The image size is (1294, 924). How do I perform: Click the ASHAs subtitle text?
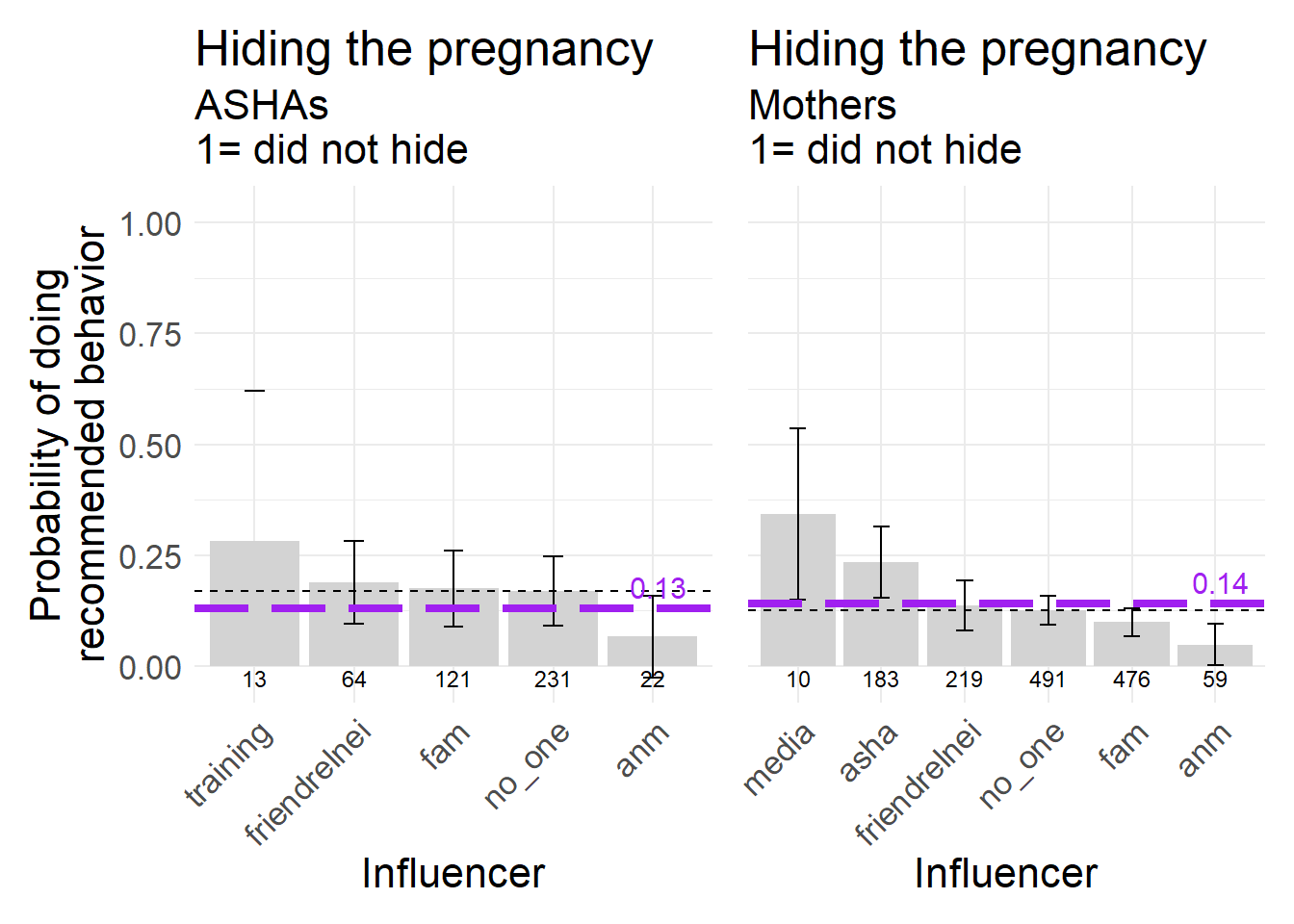click(x=262, y=105)
